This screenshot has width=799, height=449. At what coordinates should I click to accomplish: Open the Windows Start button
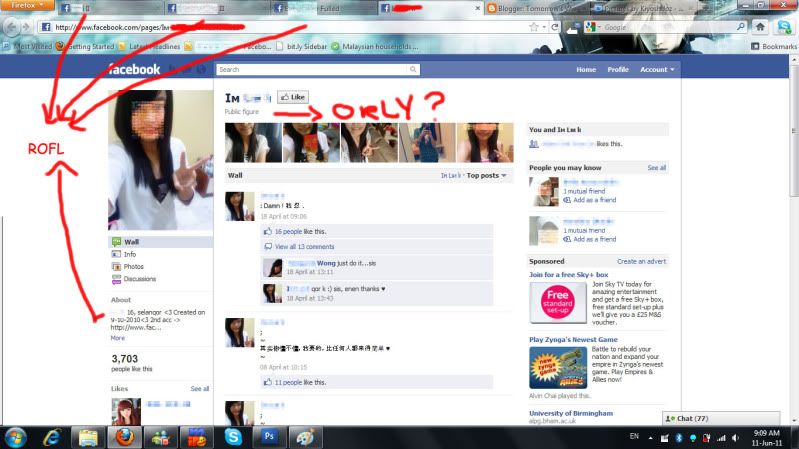(x=15, y=438)
